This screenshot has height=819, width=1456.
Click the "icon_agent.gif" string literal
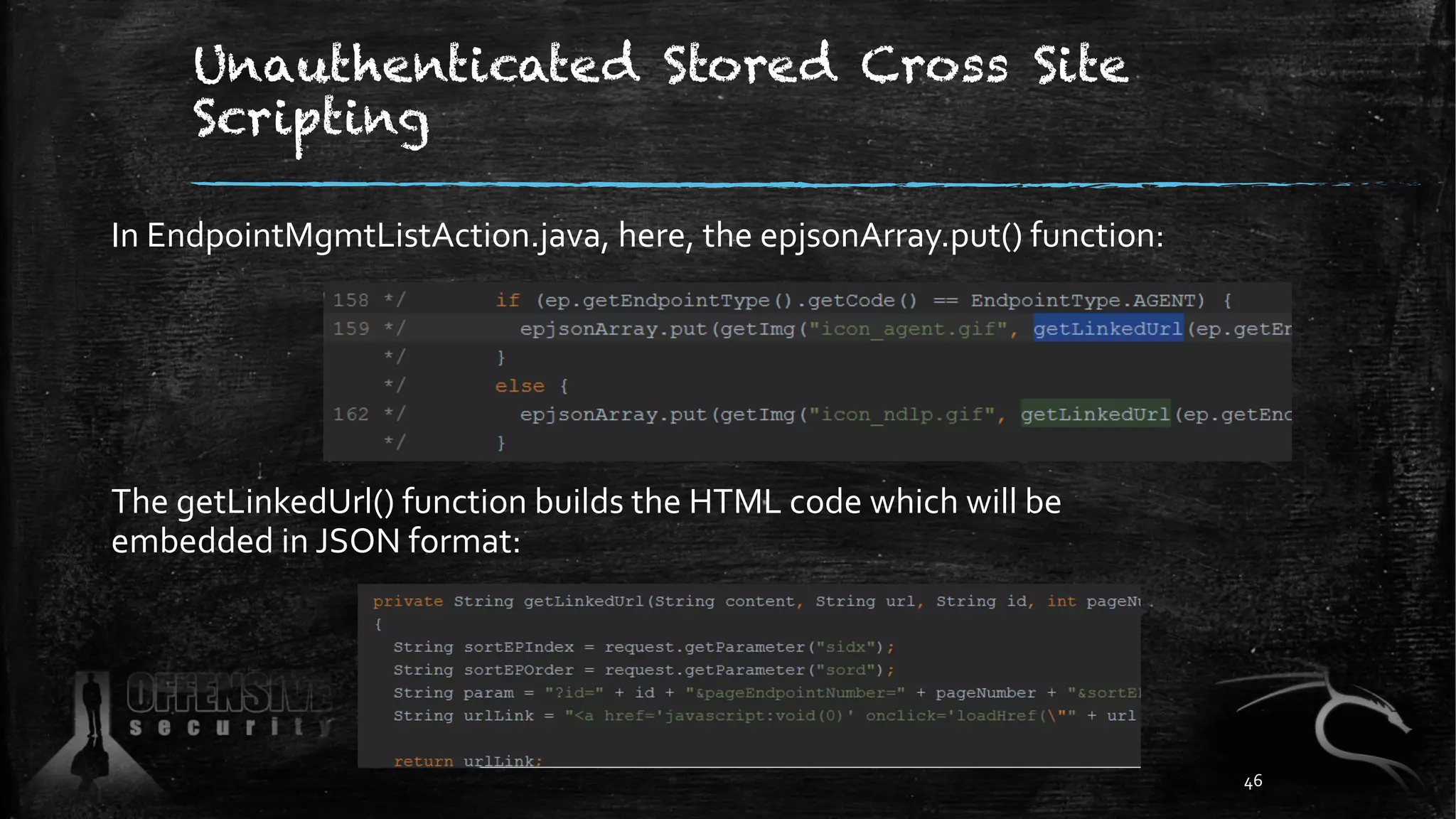tap(909, 329)
